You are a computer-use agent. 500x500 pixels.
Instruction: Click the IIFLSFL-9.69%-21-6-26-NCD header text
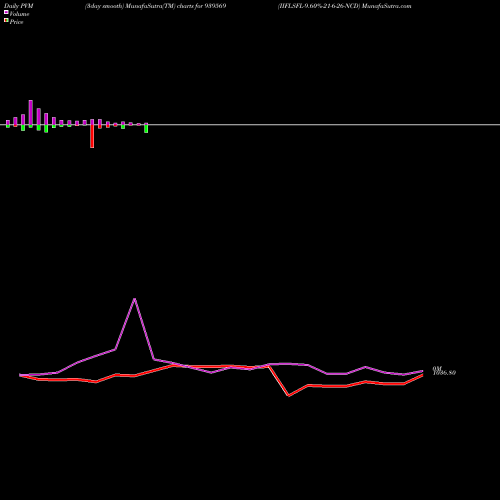point(345,6)
